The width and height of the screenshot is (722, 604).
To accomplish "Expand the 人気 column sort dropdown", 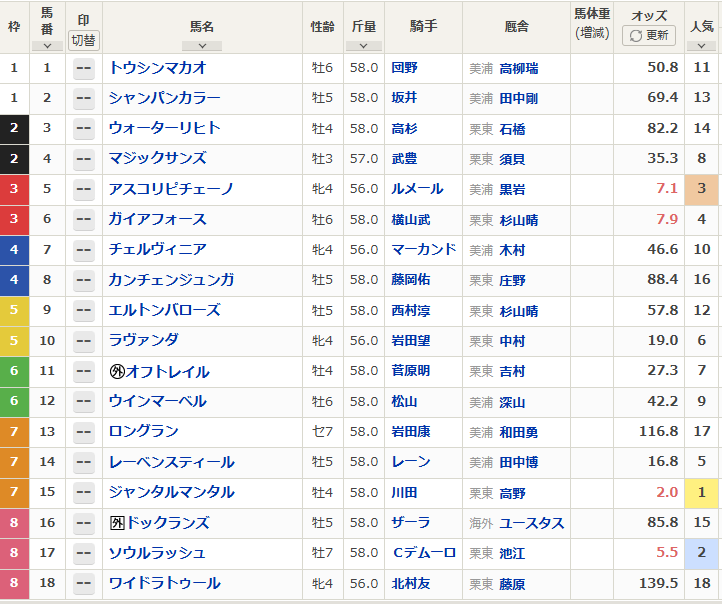I will (x=702, y=45).
